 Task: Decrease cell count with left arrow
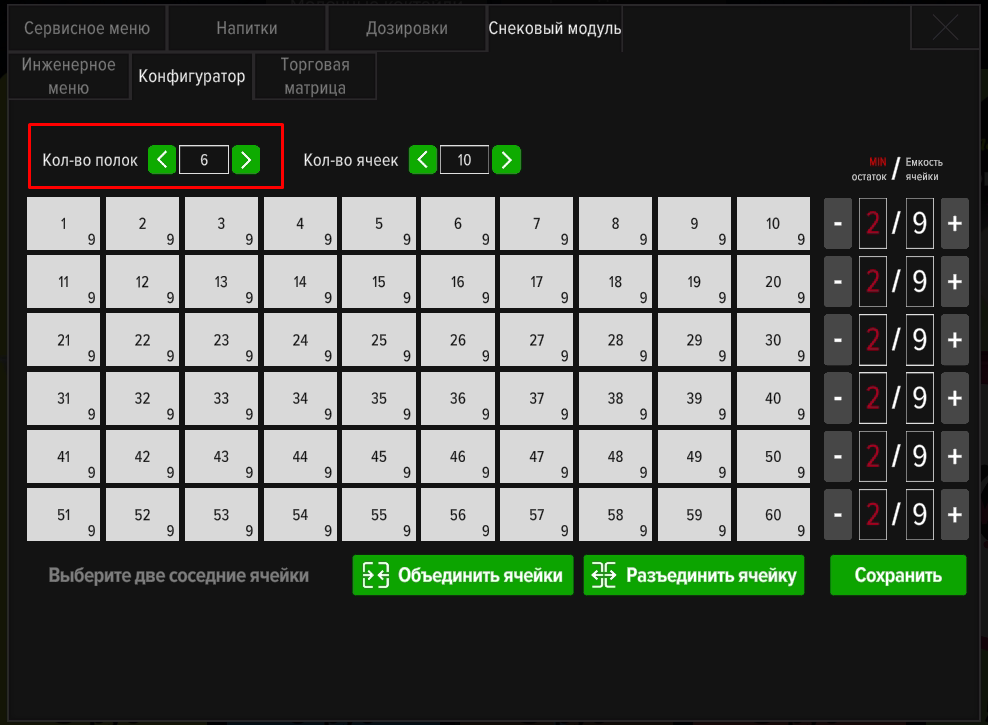pos(423,159)
